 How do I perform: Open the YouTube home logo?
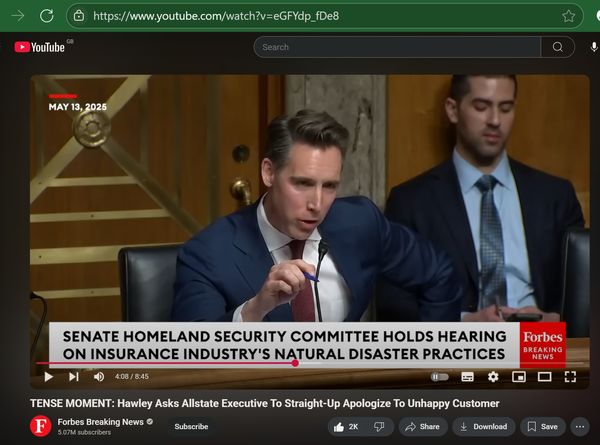pyautogui.click(x=40, y=47)
